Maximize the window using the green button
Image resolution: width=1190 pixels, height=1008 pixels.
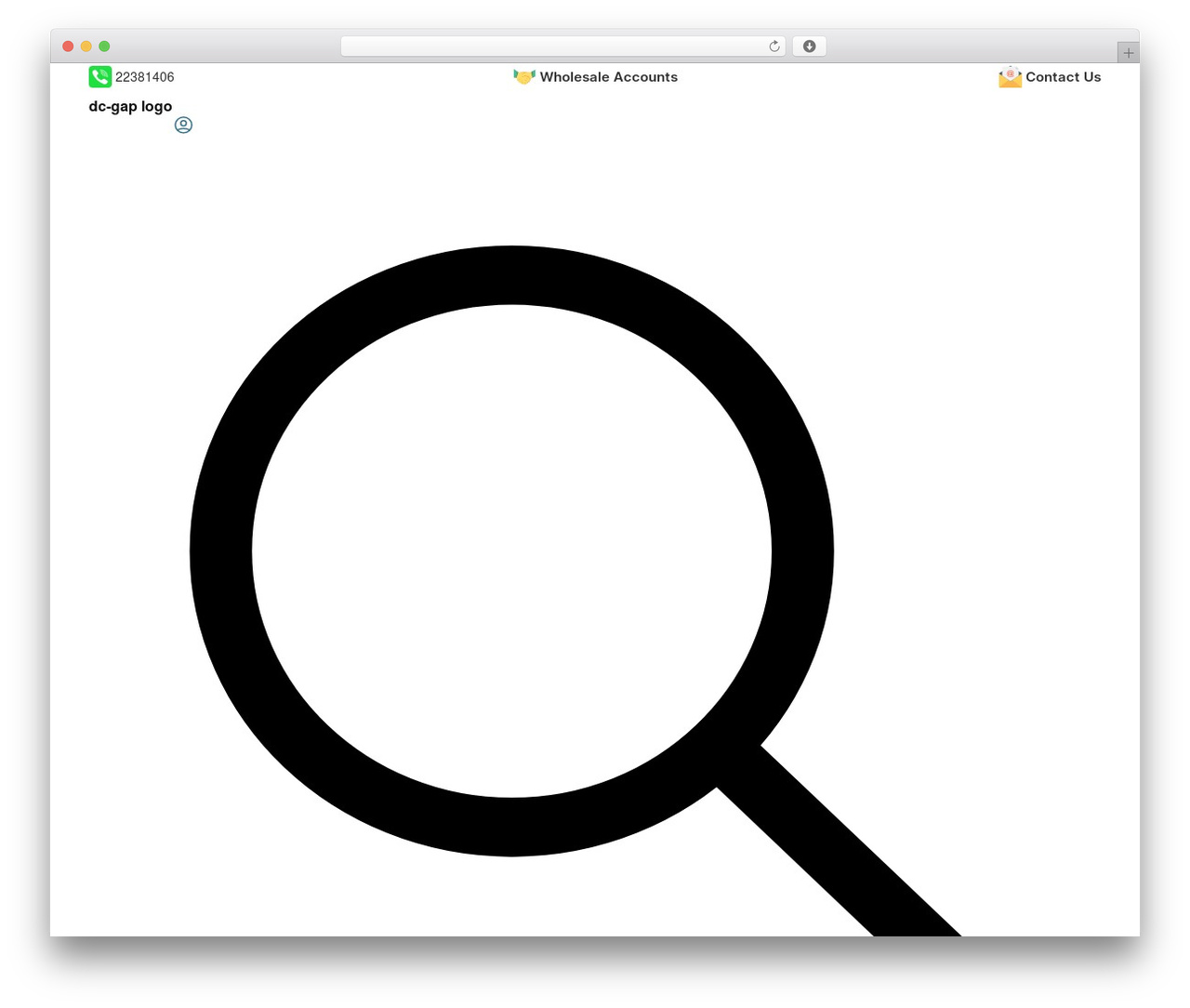coord(104,46)
